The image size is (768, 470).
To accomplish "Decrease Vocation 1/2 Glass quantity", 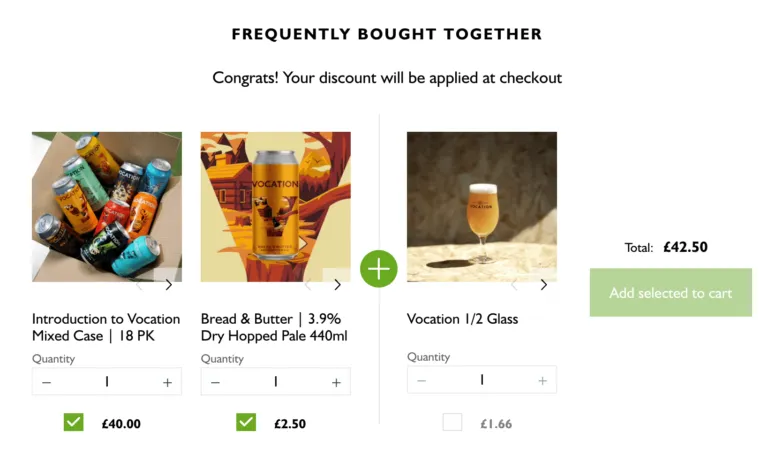I will pos(421,380).
